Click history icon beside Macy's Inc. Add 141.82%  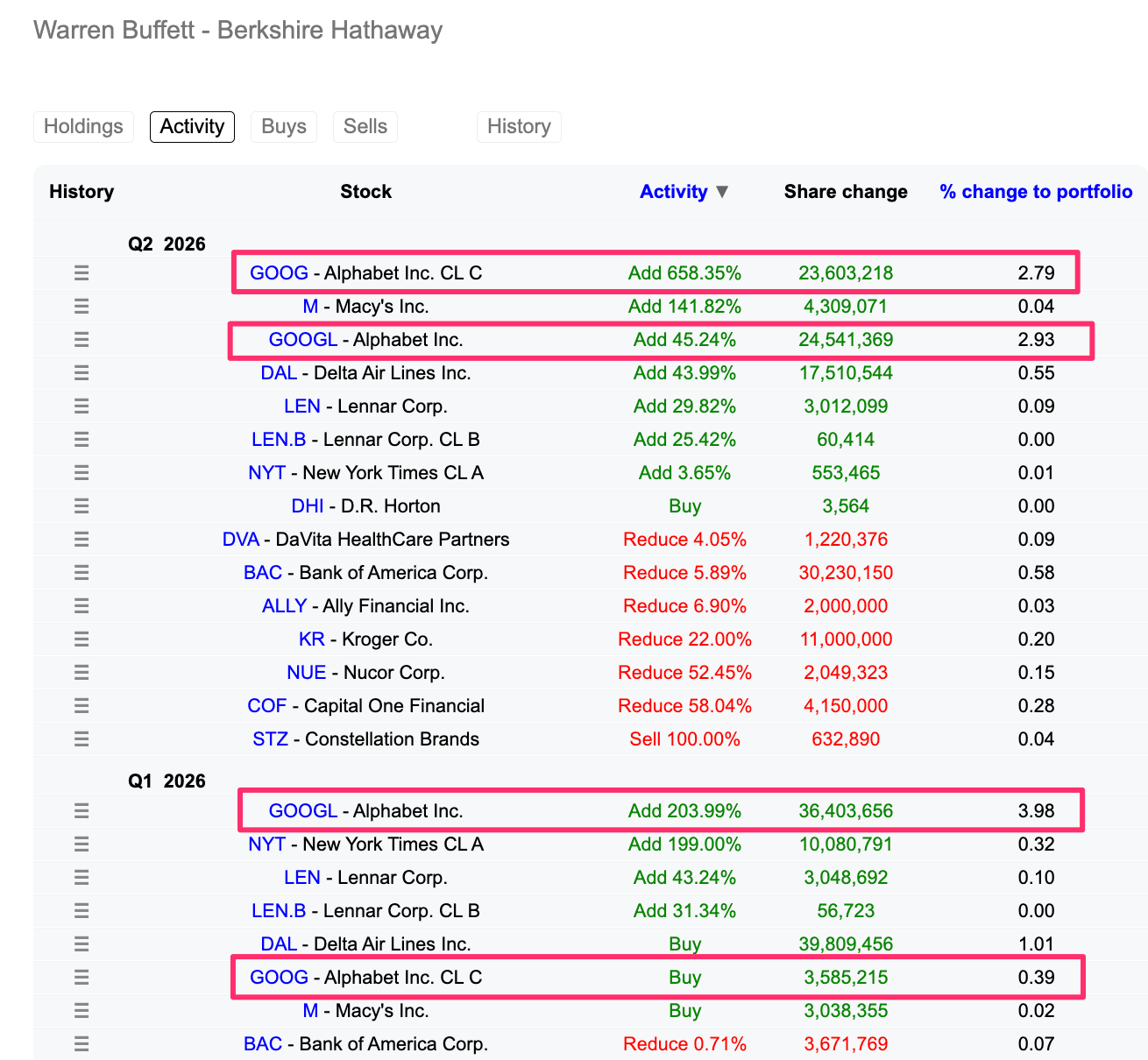click(x=81, y=307)
